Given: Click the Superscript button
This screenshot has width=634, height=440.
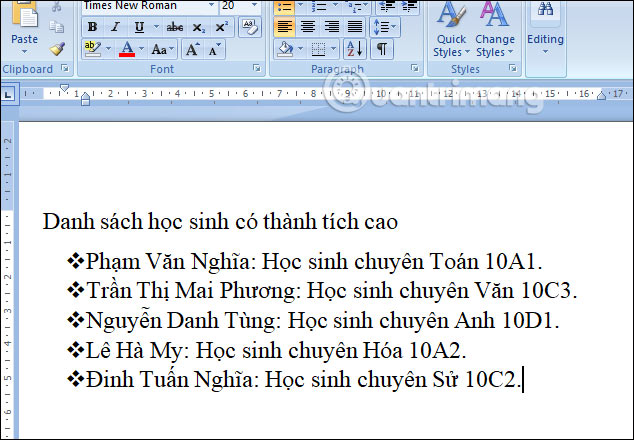Looking at the screenshot, I should click(221, 28).
